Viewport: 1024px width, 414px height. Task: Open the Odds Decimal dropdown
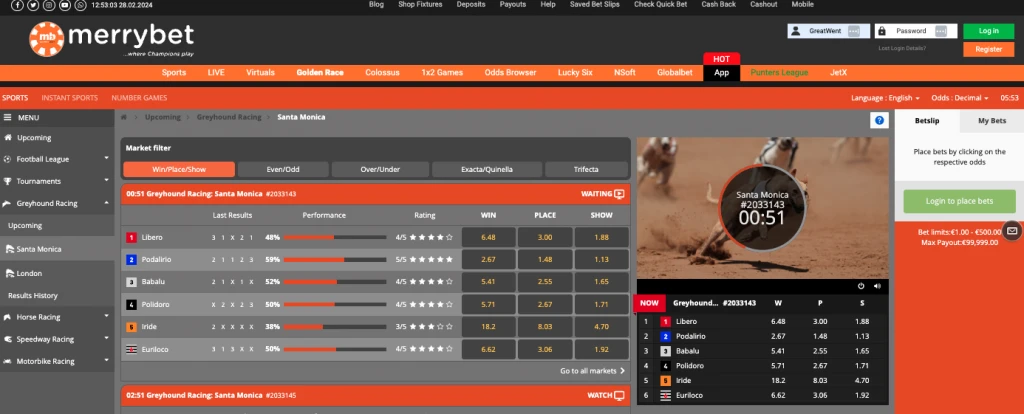pyautogui.click(x=959, y=98)
